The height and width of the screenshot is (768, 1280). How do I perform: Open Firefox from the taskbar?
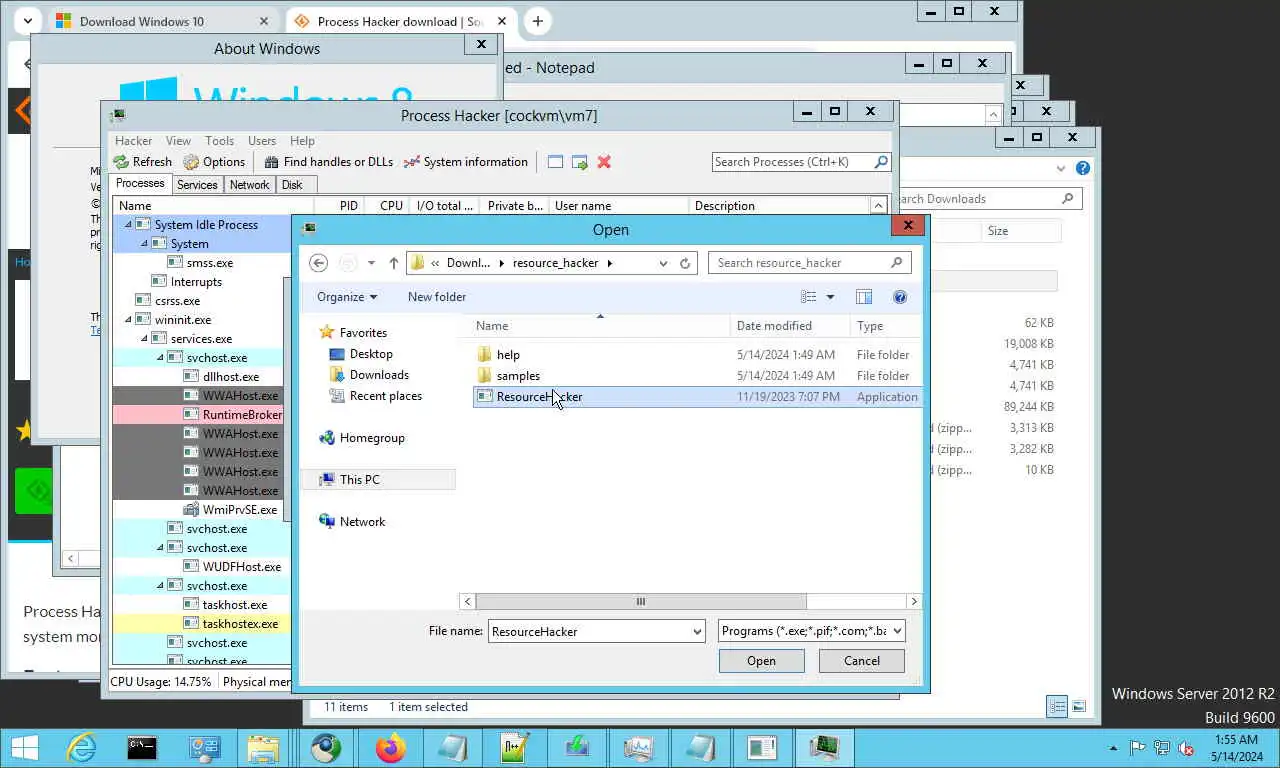pos(390,748)
